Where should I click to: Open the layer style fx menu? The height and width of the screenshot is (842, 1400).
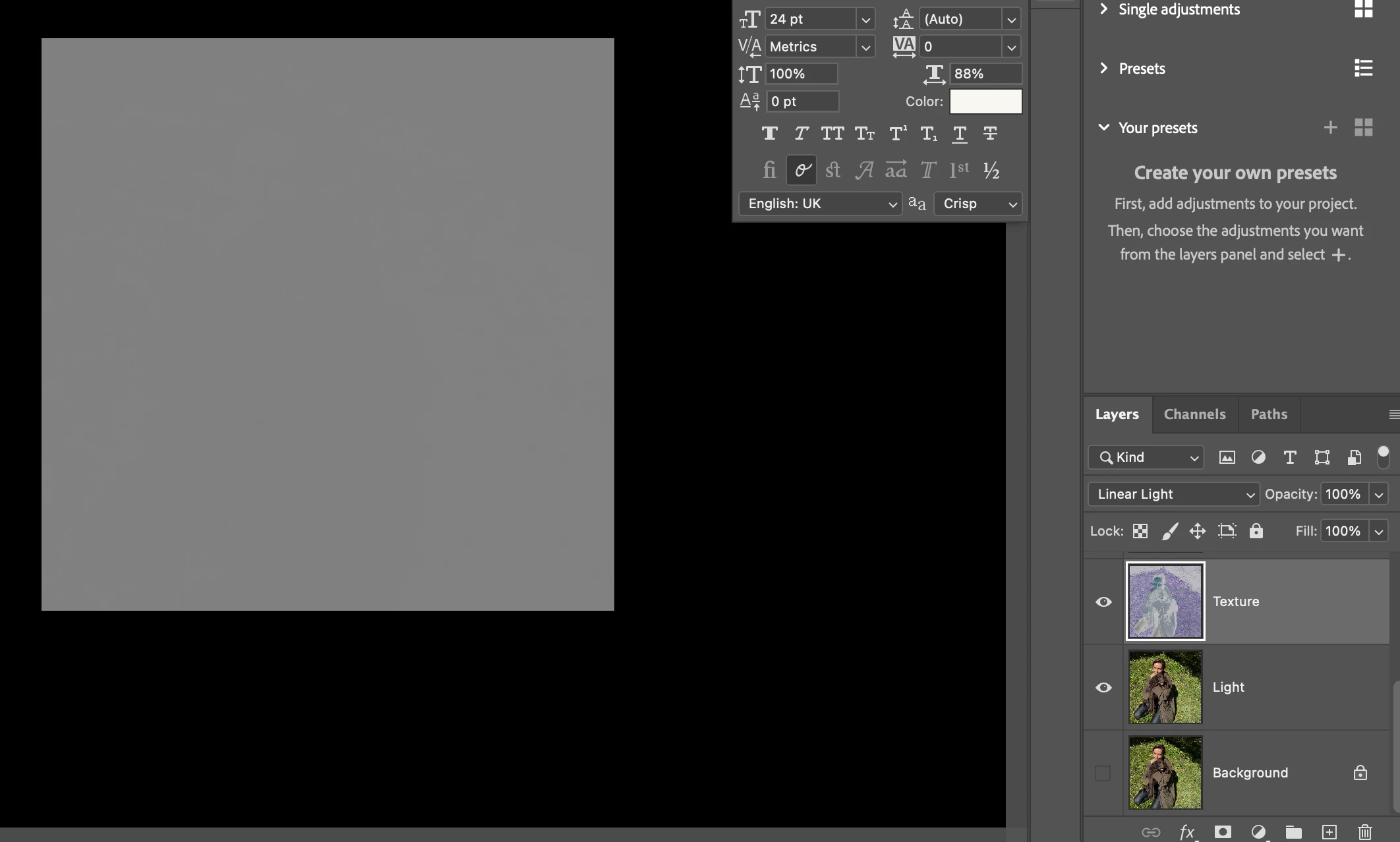(x=1187, y=832)
